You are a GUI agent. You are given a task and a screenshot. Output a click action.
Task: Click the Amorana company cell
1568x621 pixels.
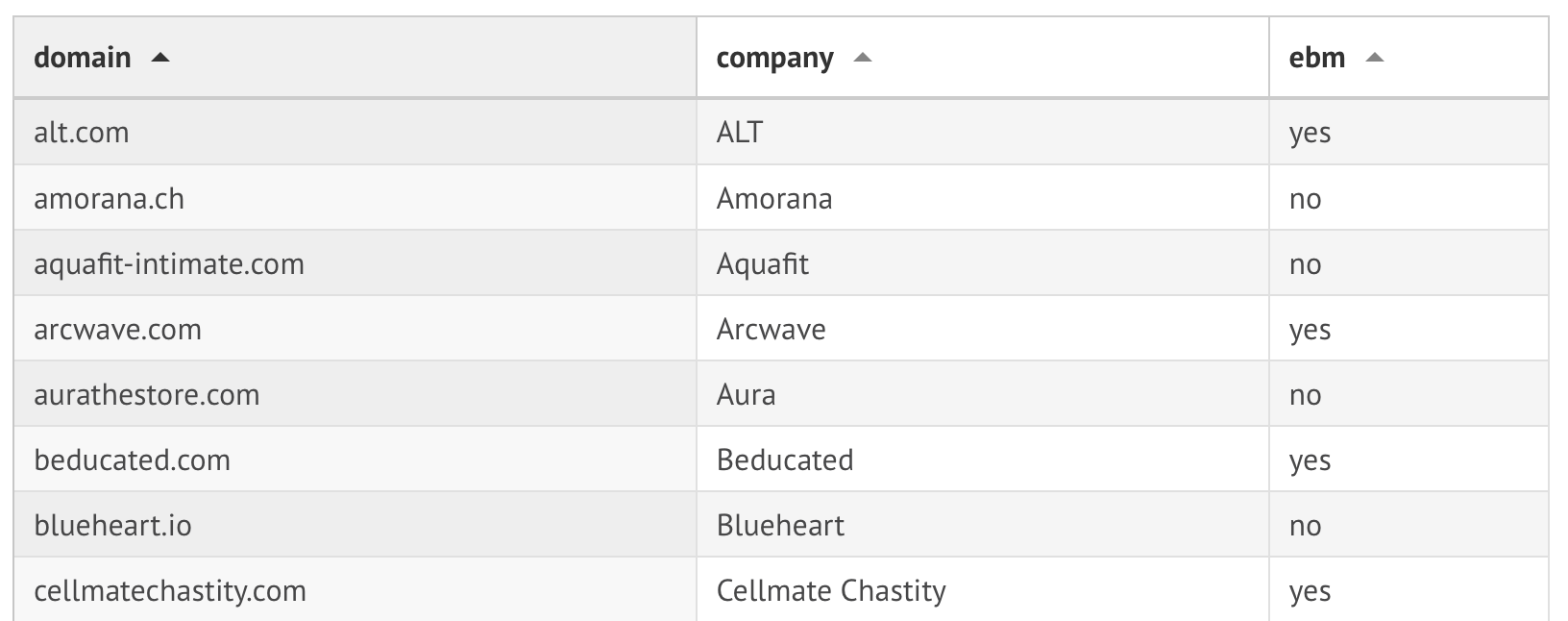click(774, 199)
